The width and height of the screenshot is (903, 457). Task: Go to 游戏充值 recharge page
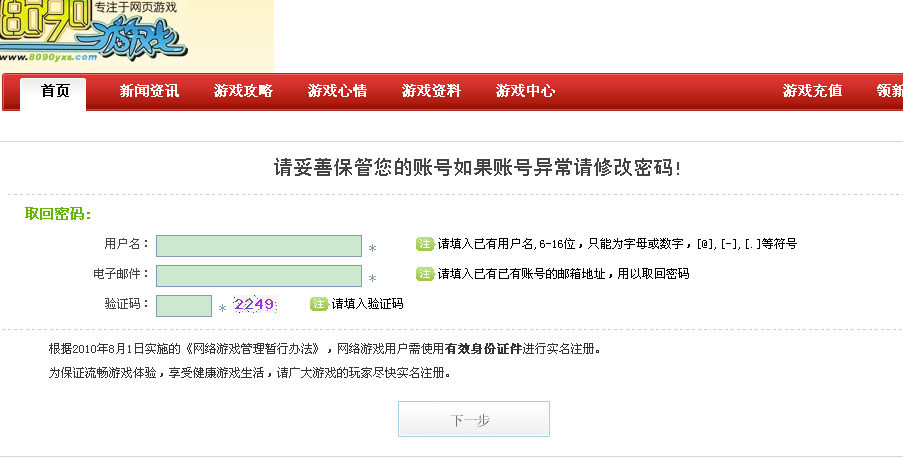pos(812,92)
